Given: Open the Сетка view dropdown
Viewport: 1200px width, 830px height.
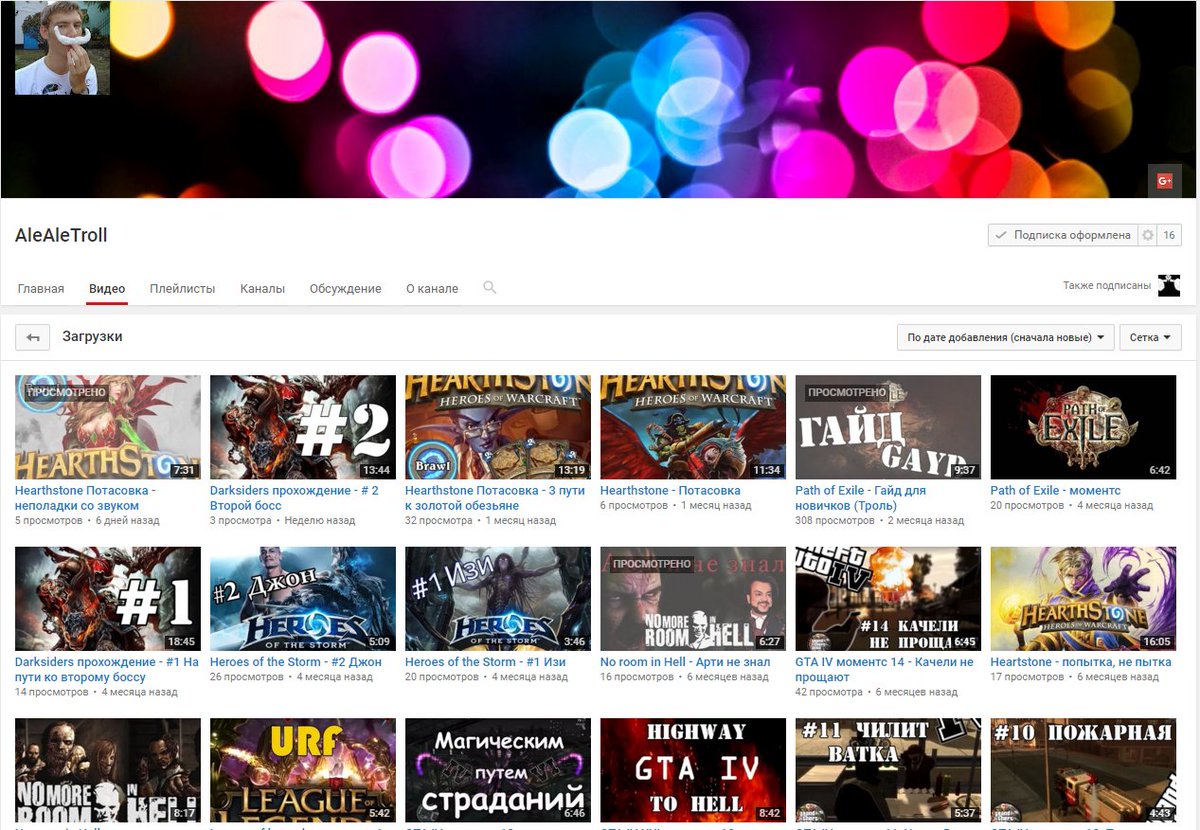Looking at the screenshot, I should click(x=1151, y=337).
